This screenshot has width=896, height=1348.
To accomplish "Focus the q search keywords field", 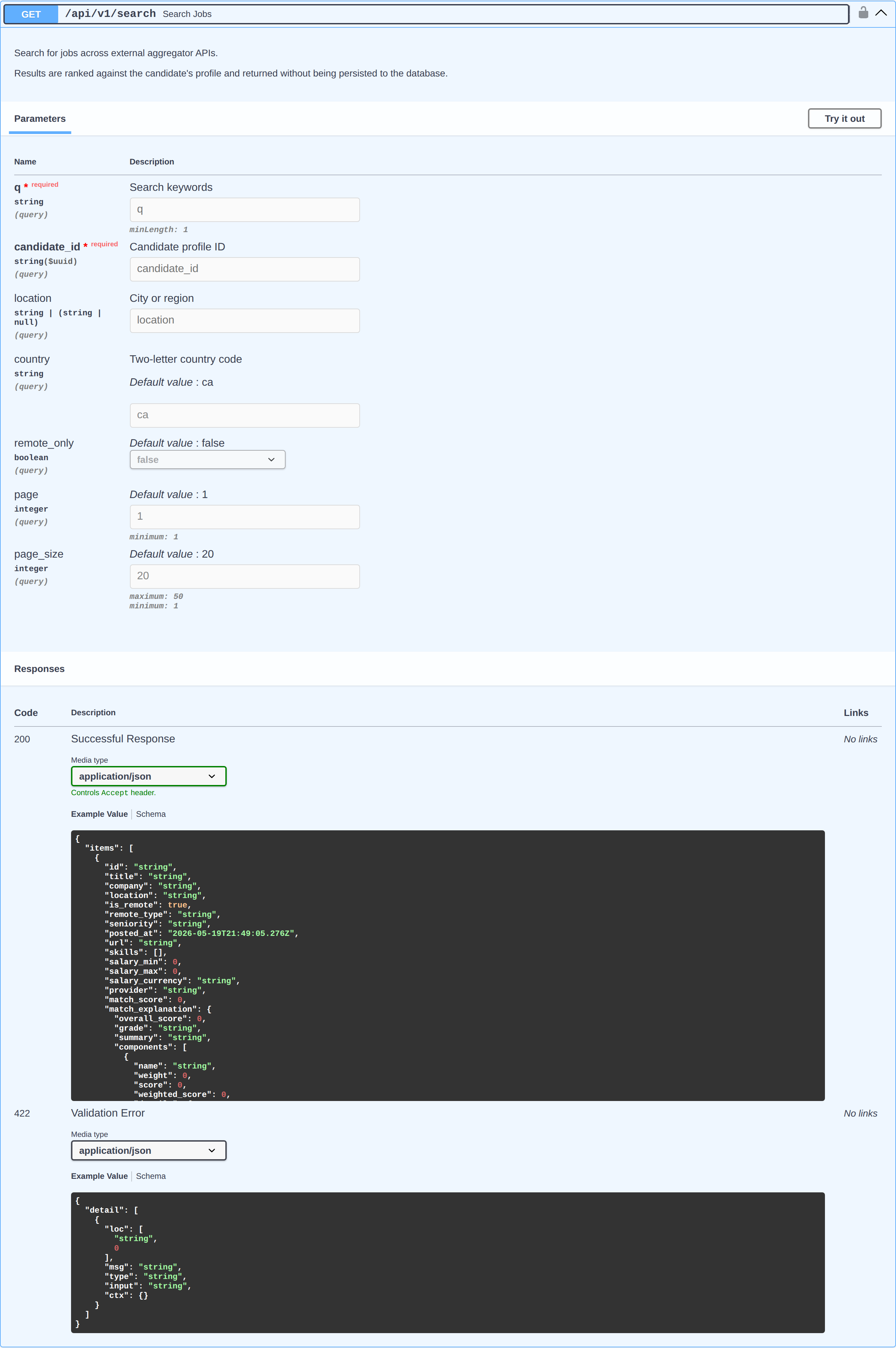I will click(245, 210).
